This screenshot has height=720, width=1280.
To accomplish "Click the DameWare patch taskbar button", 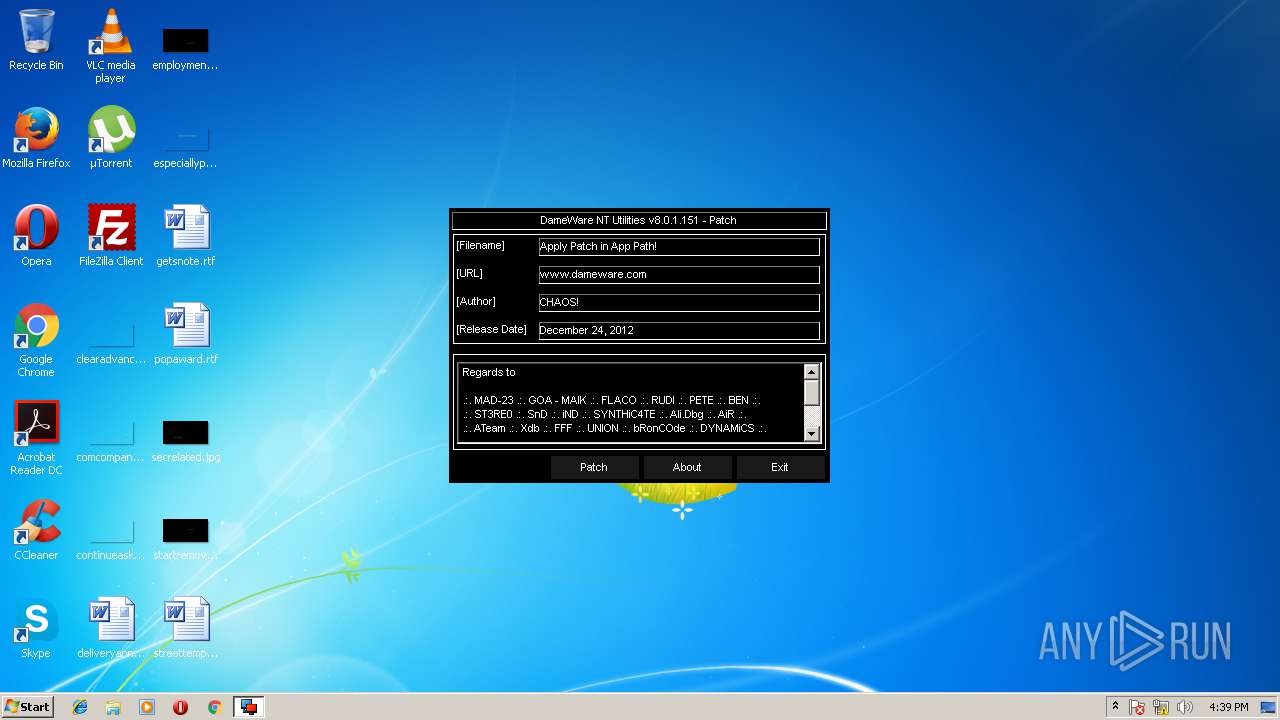I will click(x=248, y=707).
